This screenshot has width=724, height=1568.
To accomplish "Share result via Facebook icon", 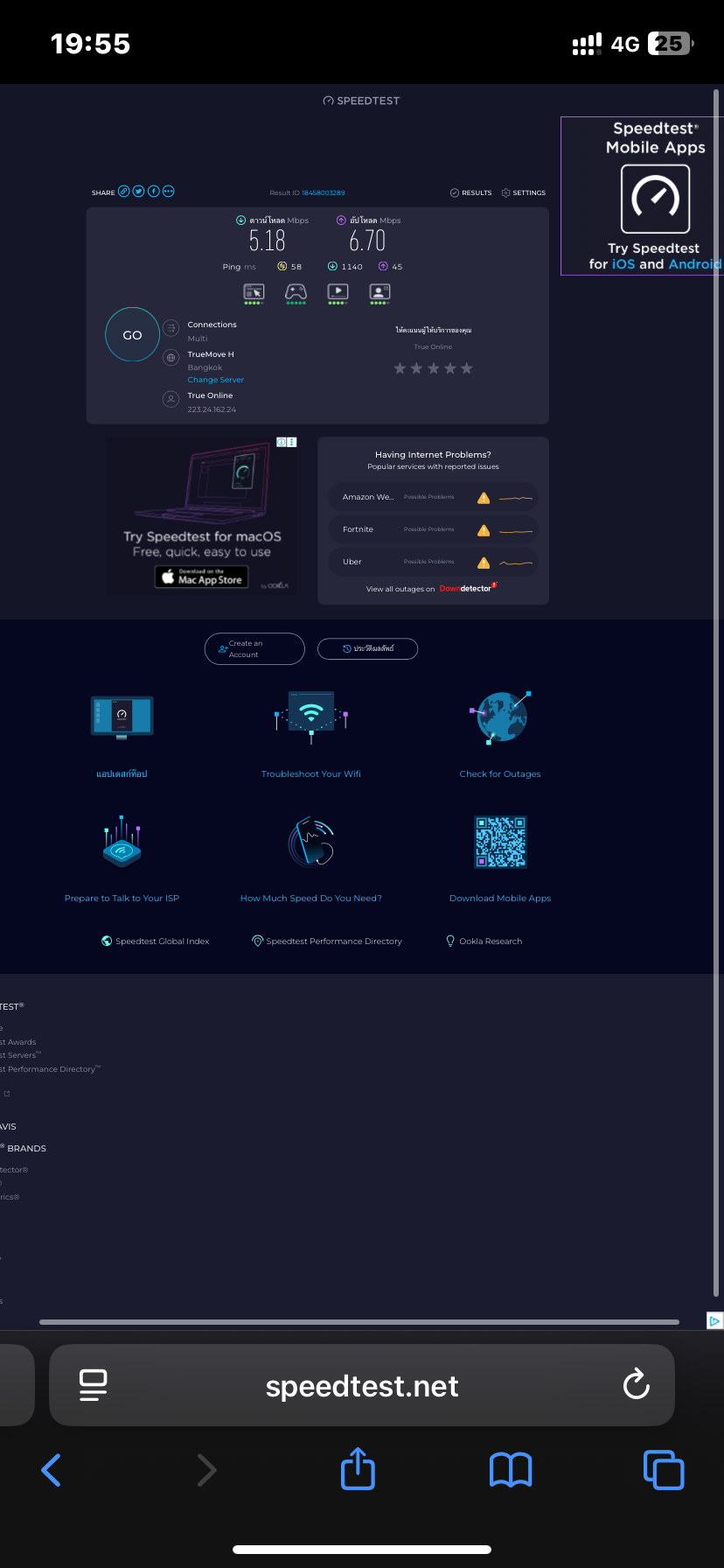I will (x=154, y=192).
